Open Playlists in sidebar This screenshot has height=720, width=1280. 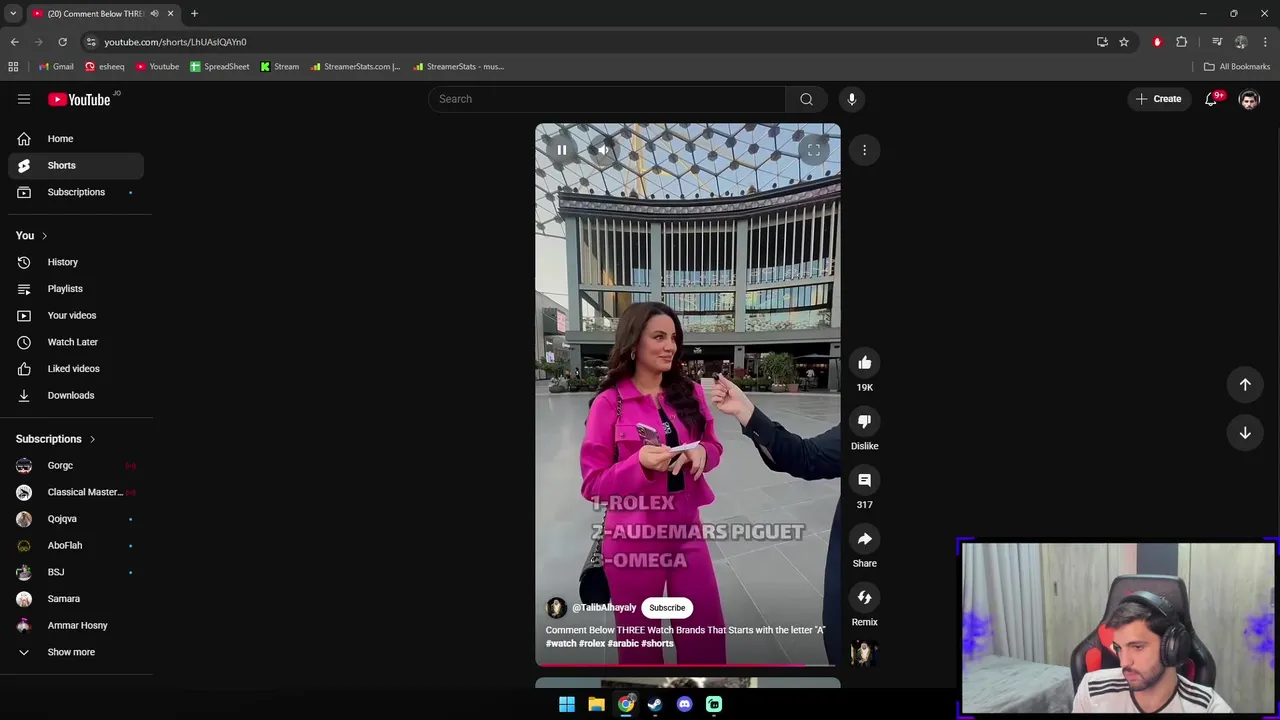[x=76, y=289]
